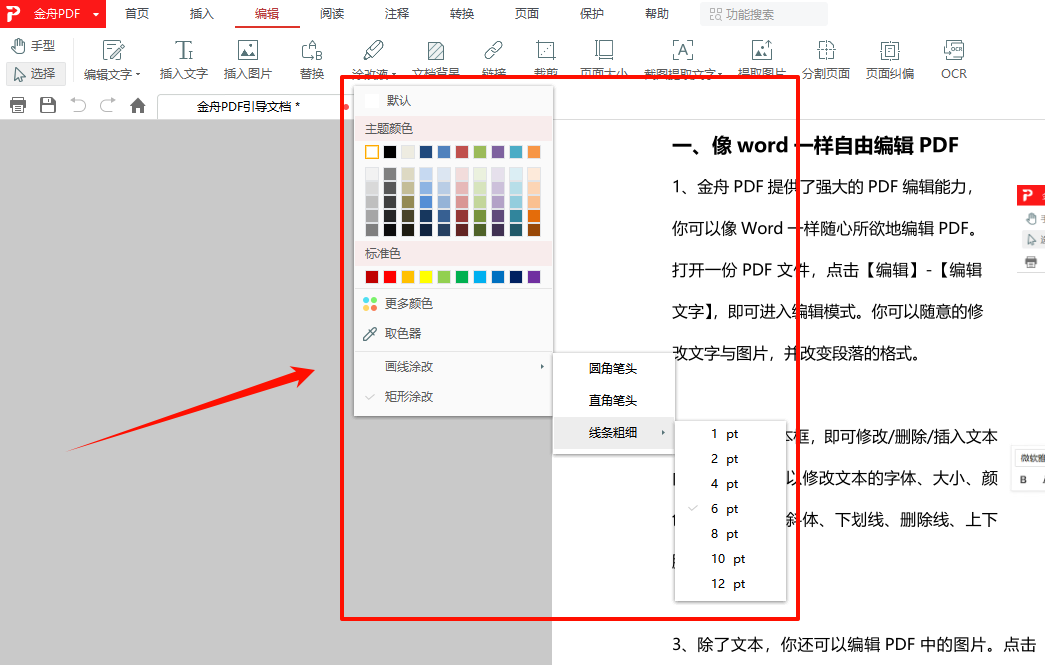Open the 页面纠偏 (Page Deskew) tool
1045x665 pixels.
pos(888,60)
